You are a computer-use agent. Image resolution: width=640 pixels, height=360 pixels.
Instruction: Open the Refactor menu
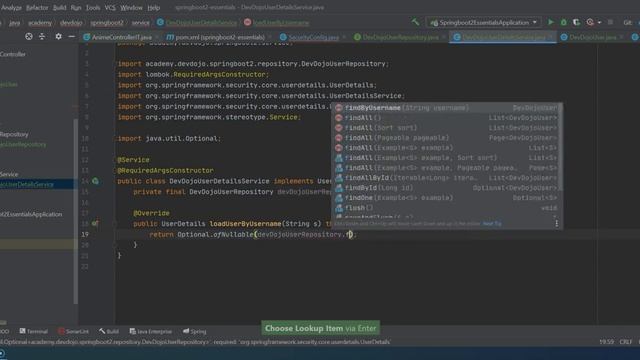coord(37,7)
